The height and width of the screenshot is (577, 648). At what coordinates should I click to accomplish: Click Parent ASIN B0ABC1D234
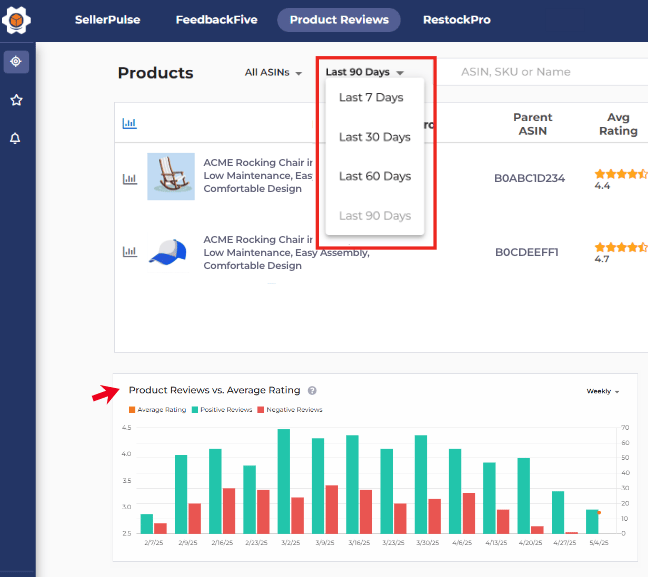tap(529, 178)
